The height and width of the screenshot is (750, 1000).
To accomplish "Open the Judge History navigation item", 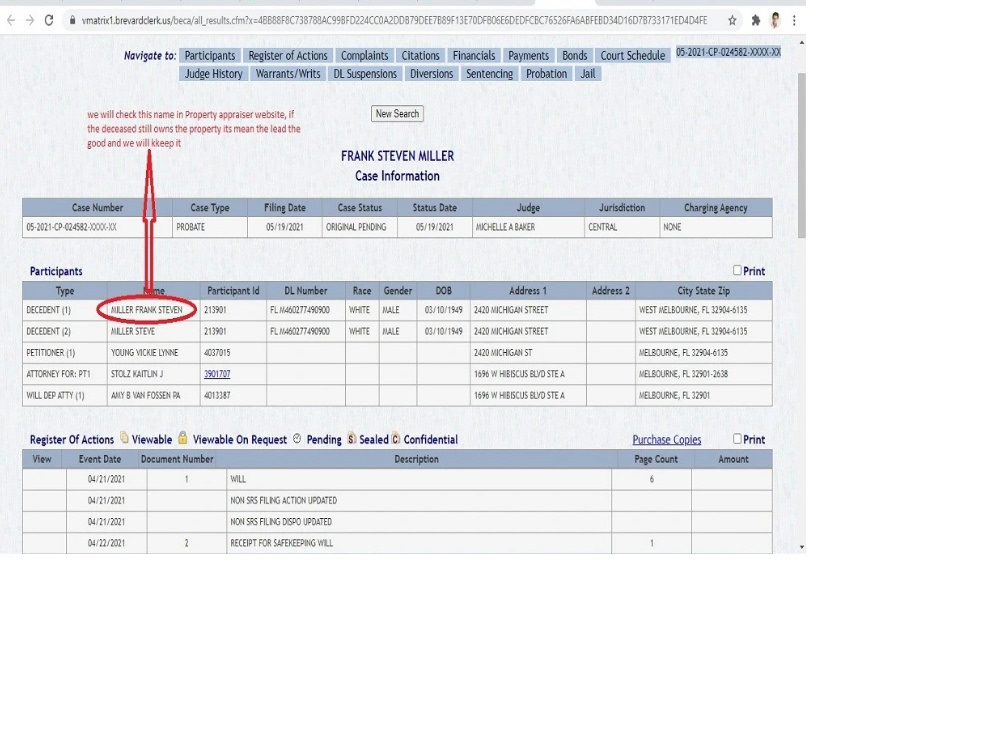I will point(214,74).
